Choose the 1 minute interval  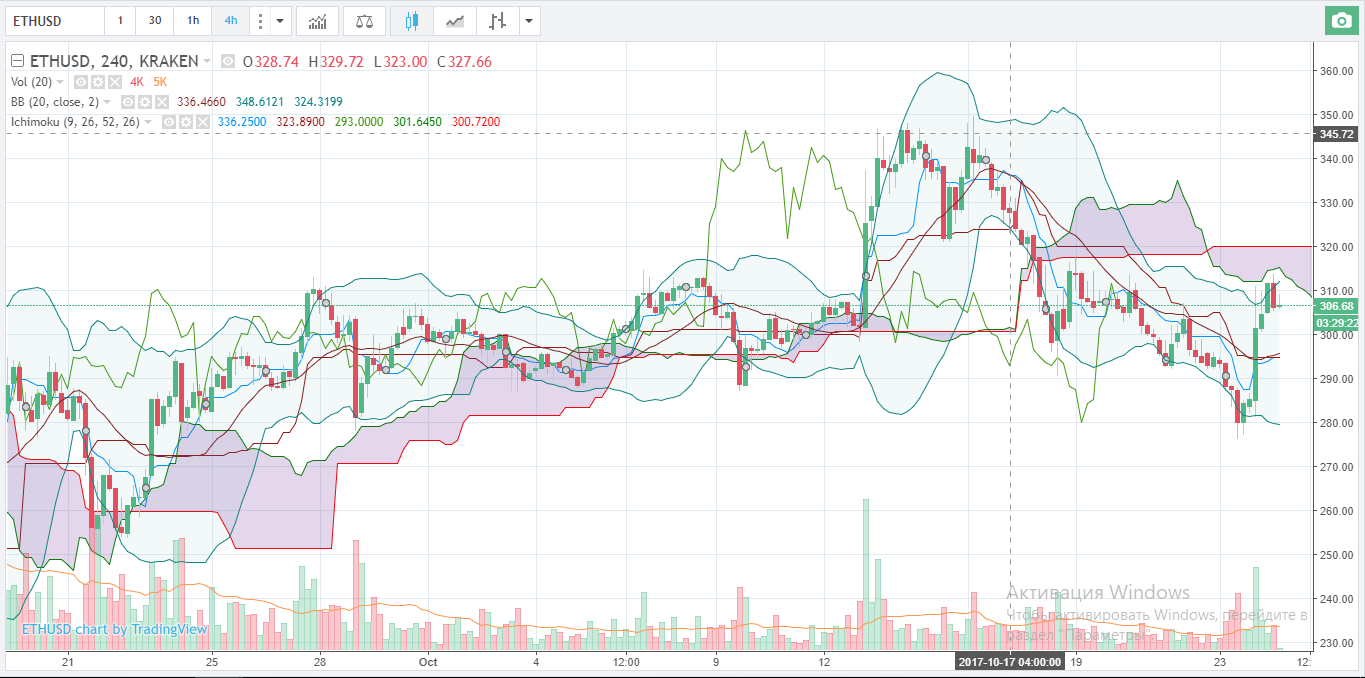pos(121,20)
